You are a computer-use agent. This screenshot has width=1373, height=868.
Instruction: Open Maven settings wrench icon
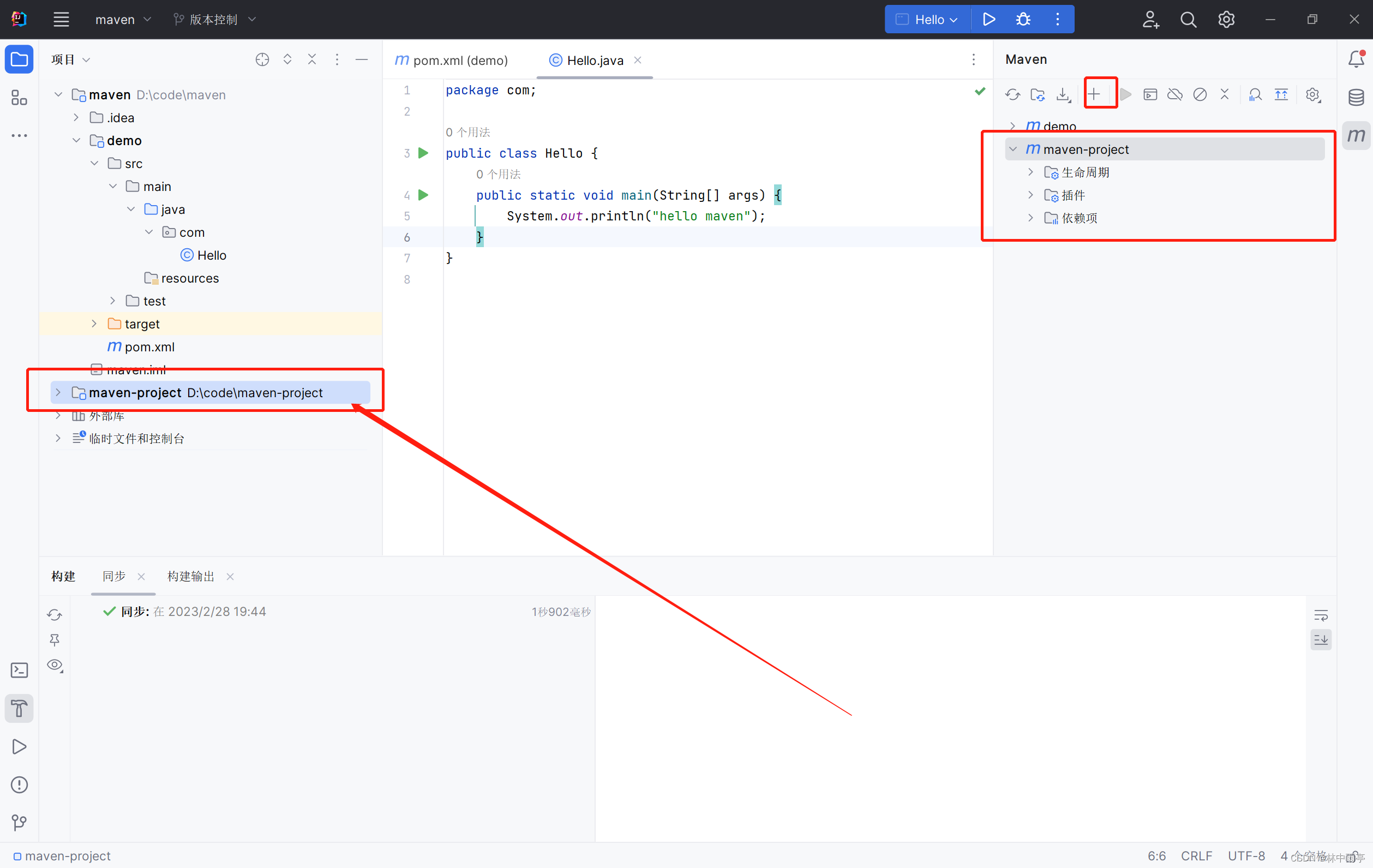click(x=1313, y=95)
